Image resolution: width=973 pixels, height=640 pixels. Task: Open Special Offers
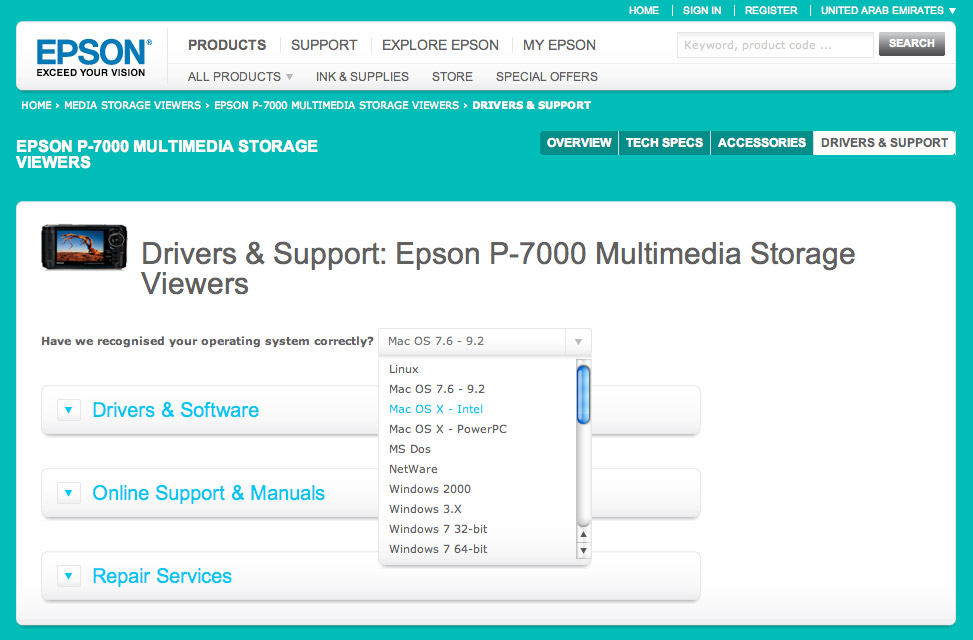547,76
